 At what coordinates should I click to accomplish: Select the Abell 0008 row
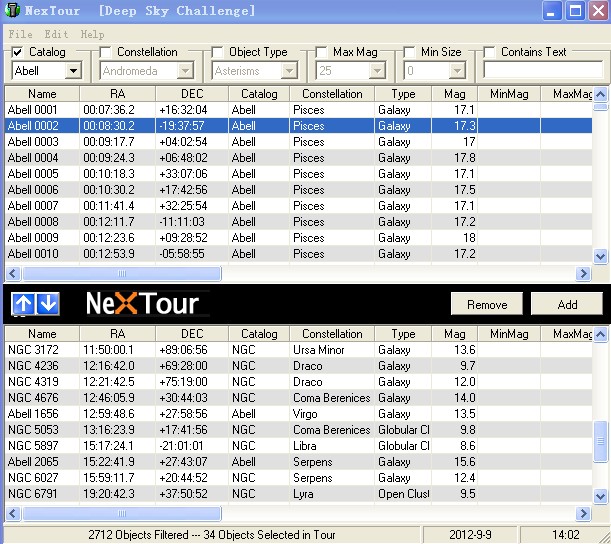298,222
